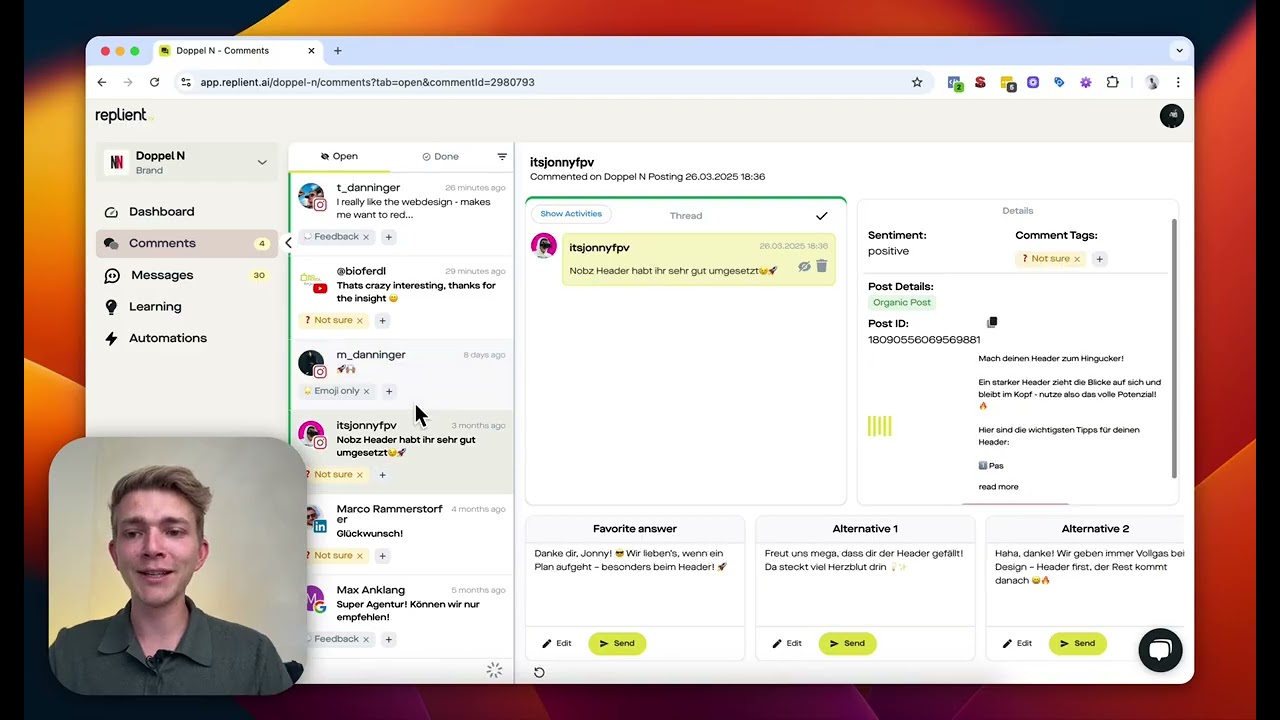Click the Show Activities button
This screenshot has width=1280, height=720.
click(x=571, y=213)
